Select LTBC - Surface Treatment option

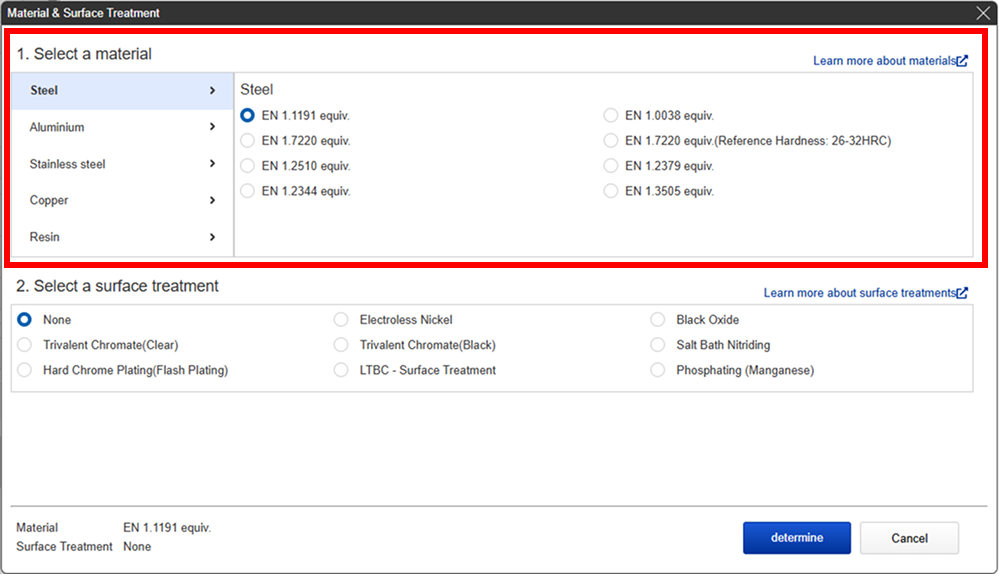point(341,371)
